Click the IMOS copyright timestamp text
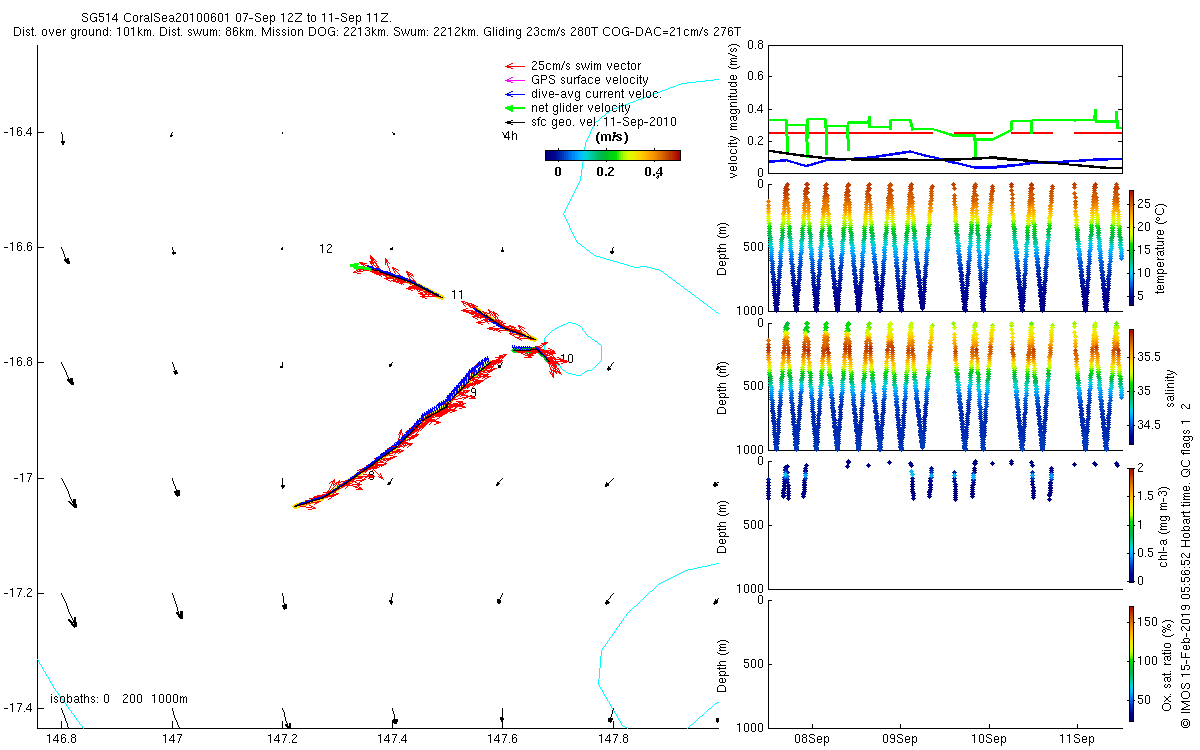Viewport: 1200px width, 750px height. point(1185,564)
